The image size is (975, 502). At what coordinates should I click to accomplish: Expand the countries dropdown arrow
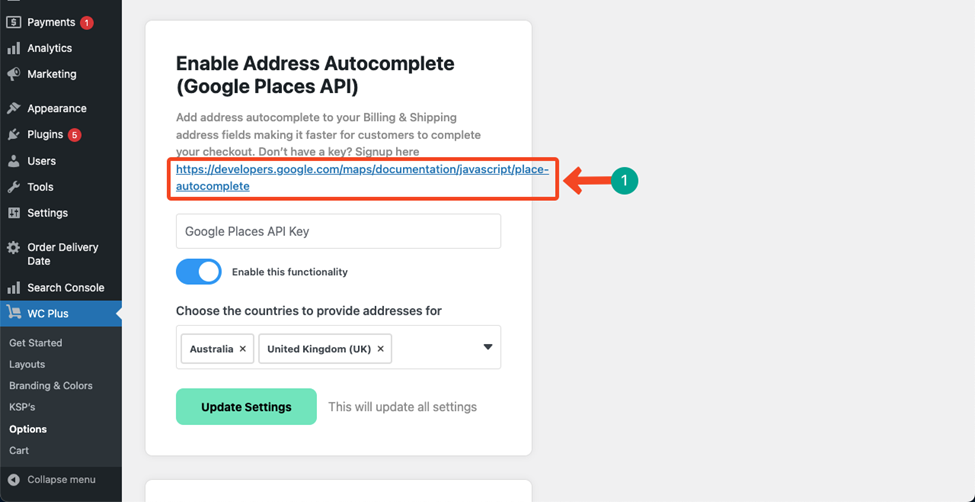tap(488, 347)
